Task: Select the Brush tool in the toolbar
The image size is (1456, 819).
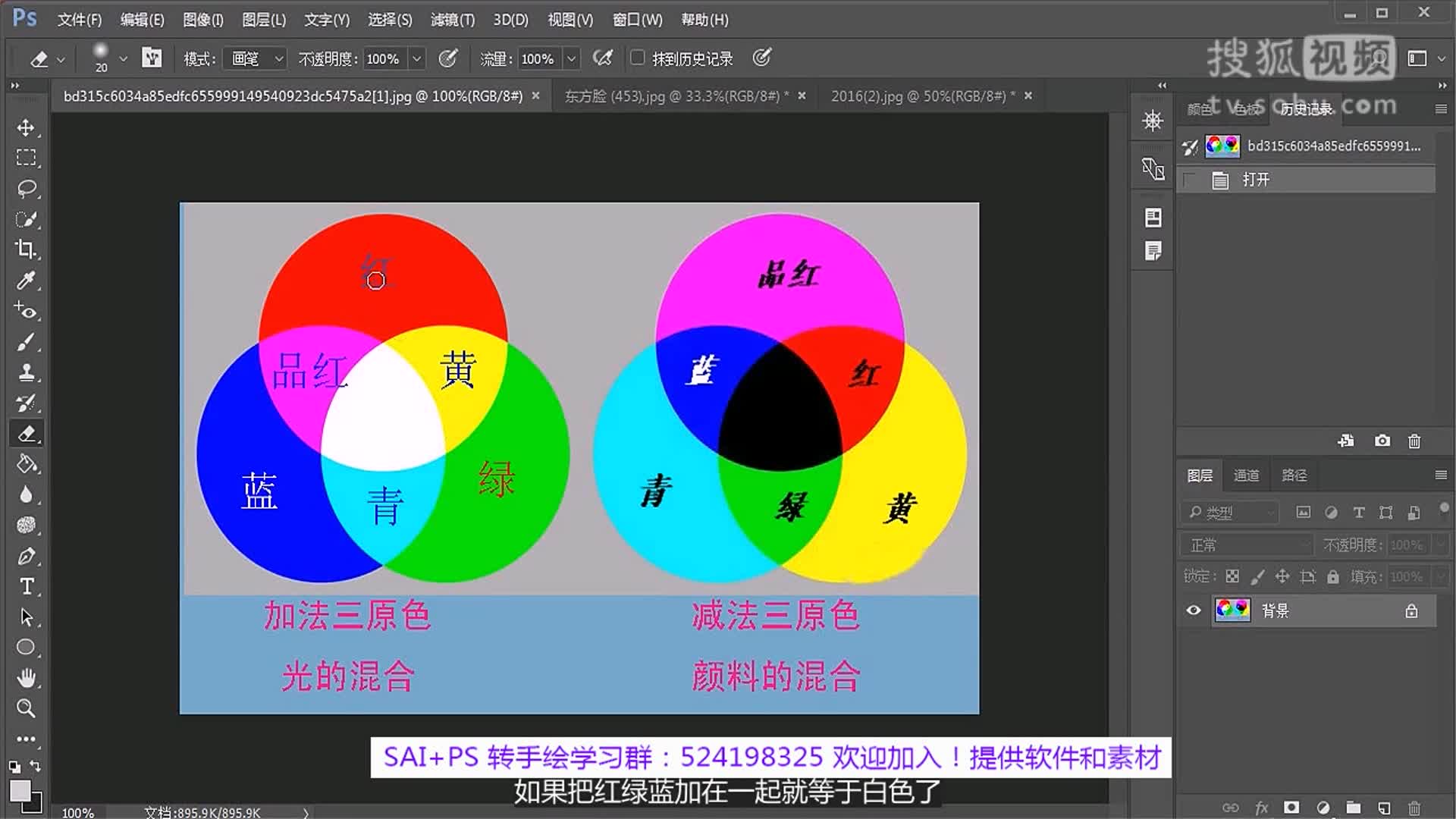Action: [x=27, y=341]
